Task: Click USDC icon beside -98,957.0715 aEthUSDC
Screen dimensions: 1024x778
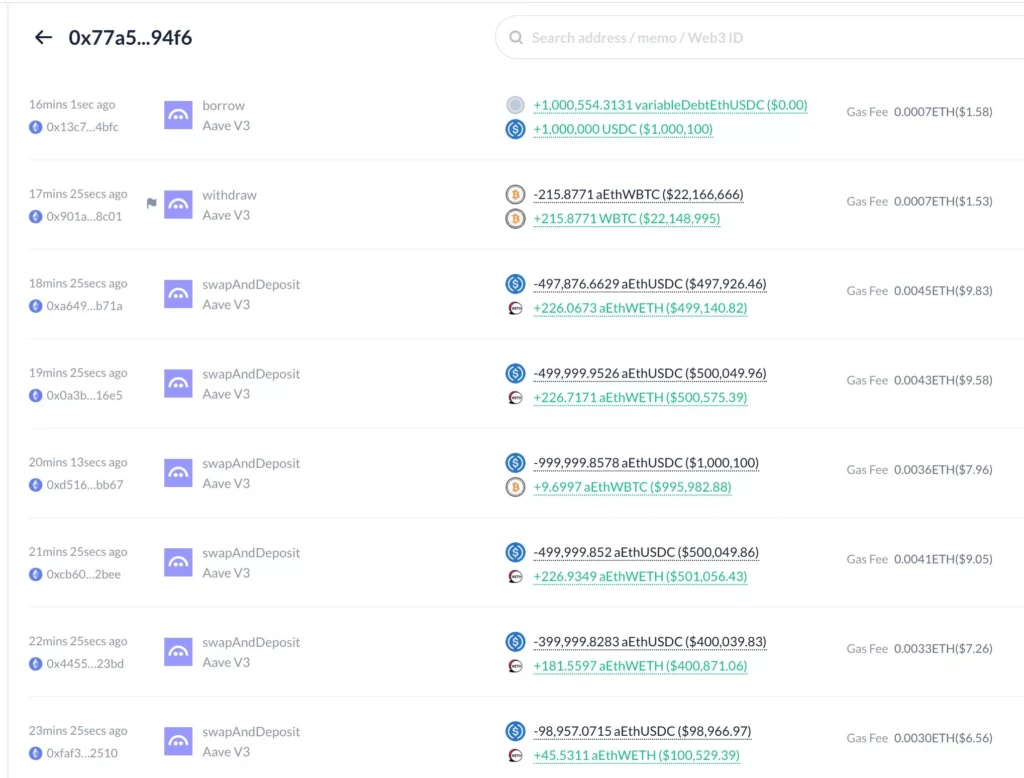Action: (515, 731)
